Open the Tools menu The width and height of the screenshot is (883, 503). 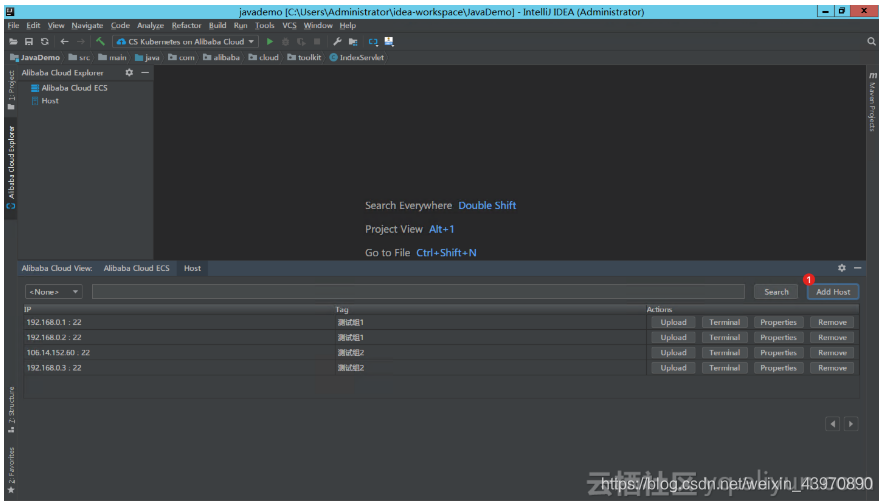pyautogui.click(x=265, y=25)
